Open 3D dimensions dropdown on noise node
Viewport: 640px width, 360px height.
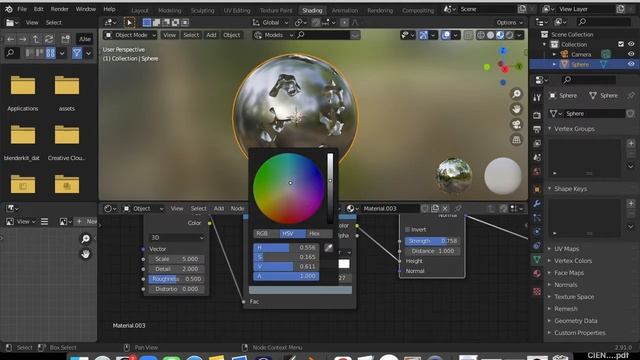pyautogui.click(x=177, y=238)
